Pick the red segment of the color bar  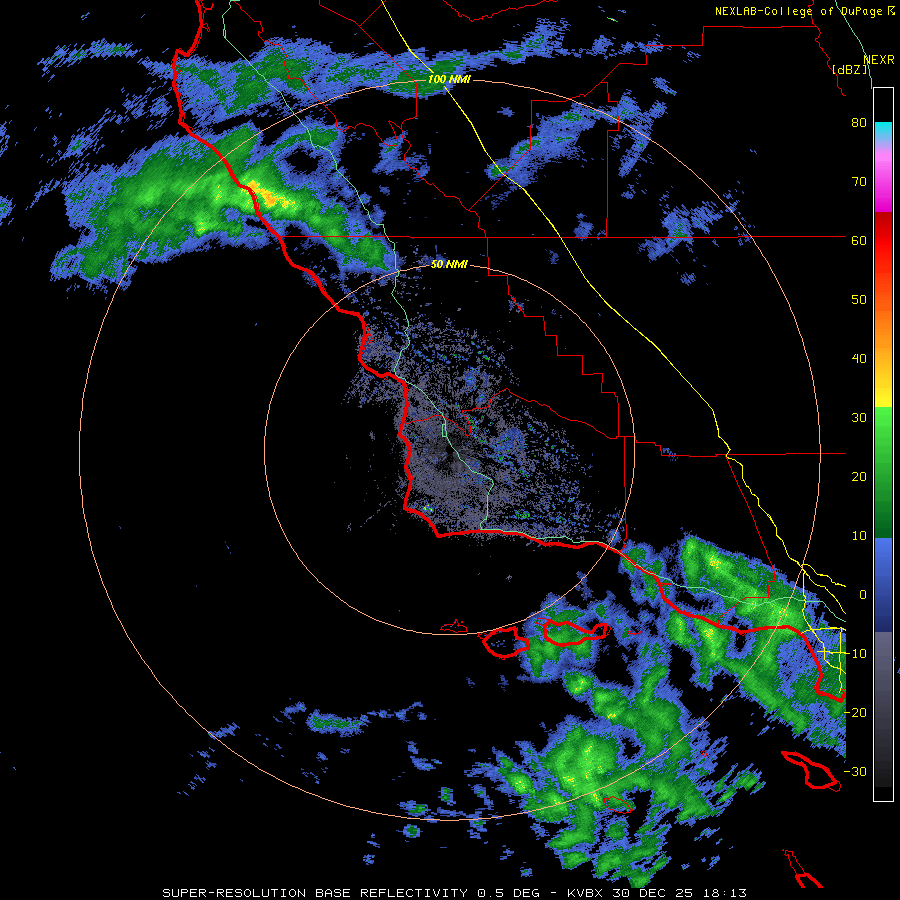(x=883, y=241)
